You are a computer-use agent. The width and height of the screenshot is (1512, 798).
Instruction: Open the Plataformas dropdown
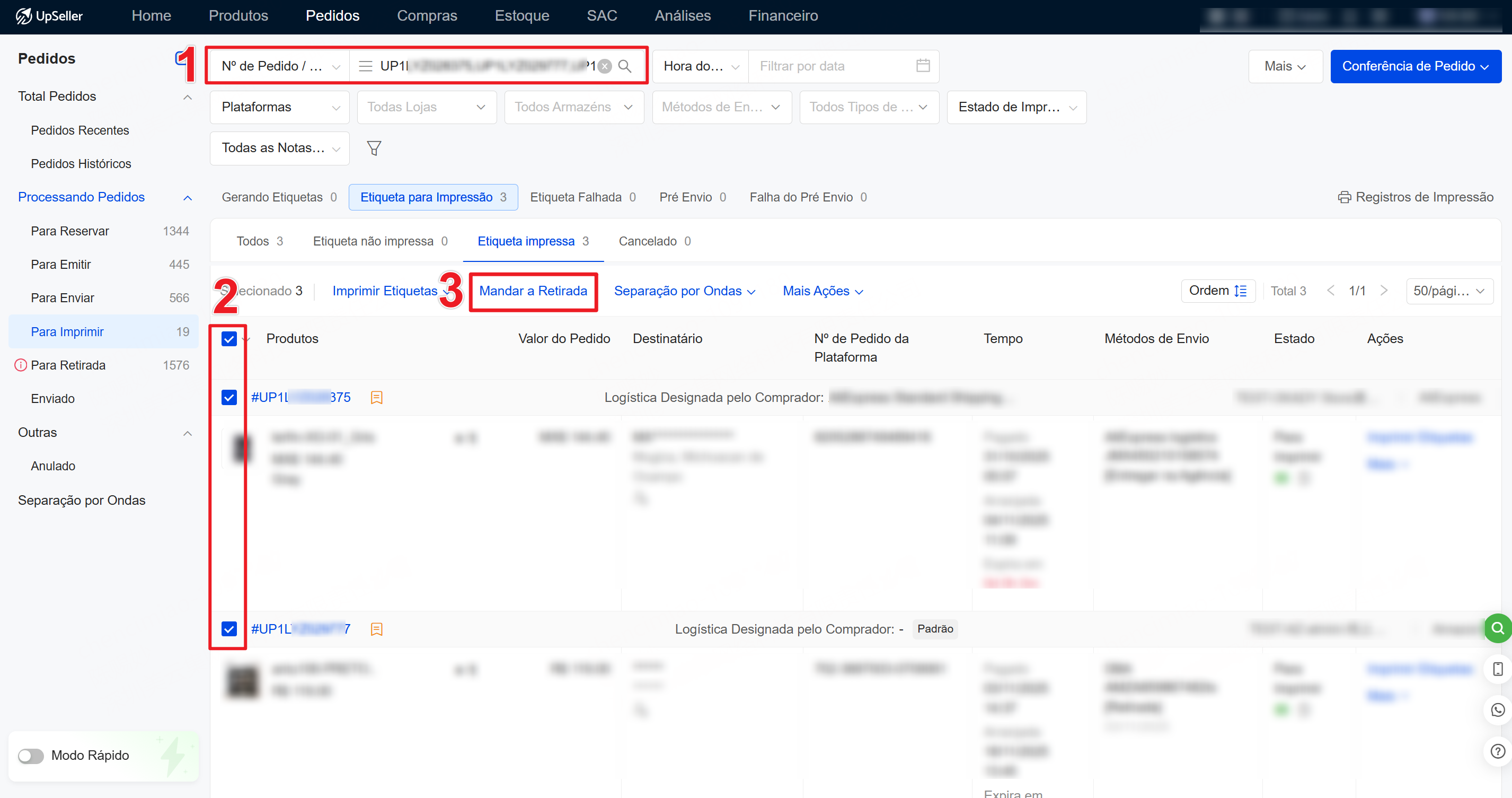coord(279,107)
